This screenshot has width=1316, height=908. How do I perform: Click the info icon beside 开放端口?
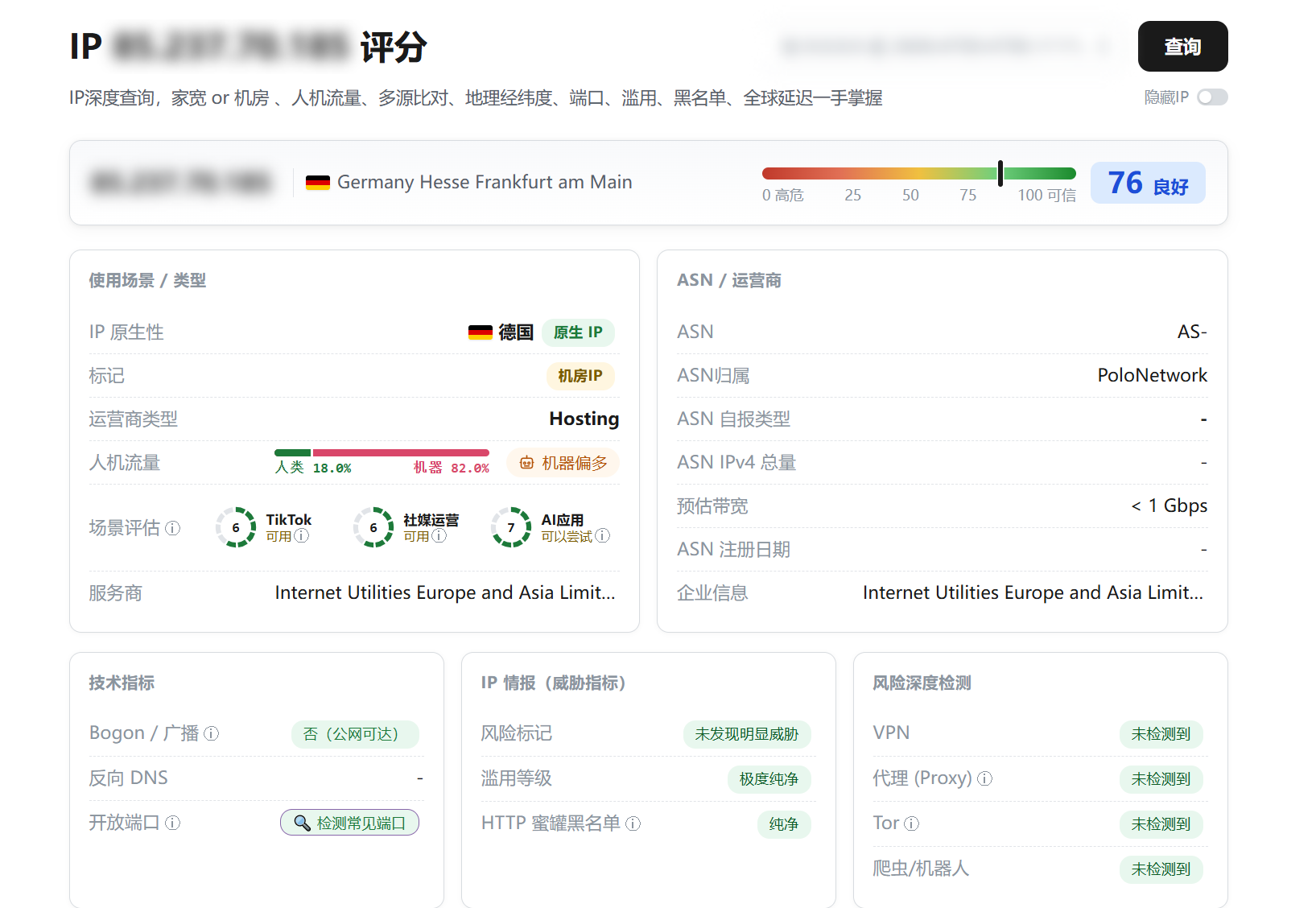click(173, 823)
